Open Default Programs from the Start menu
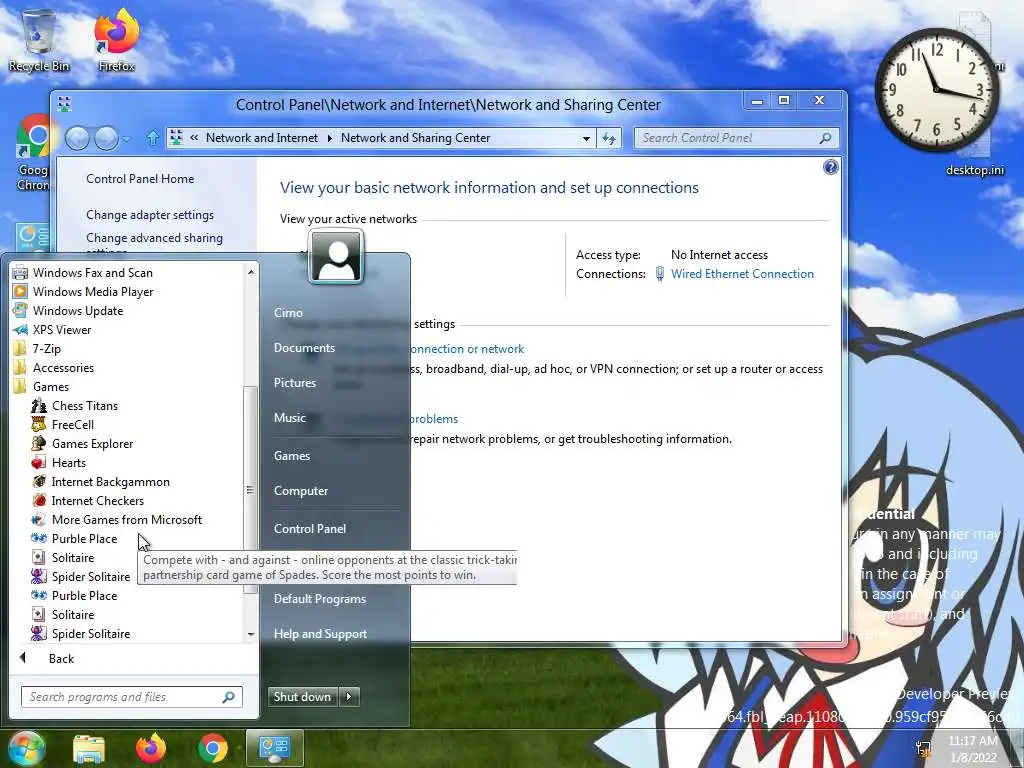 point(319,598)
